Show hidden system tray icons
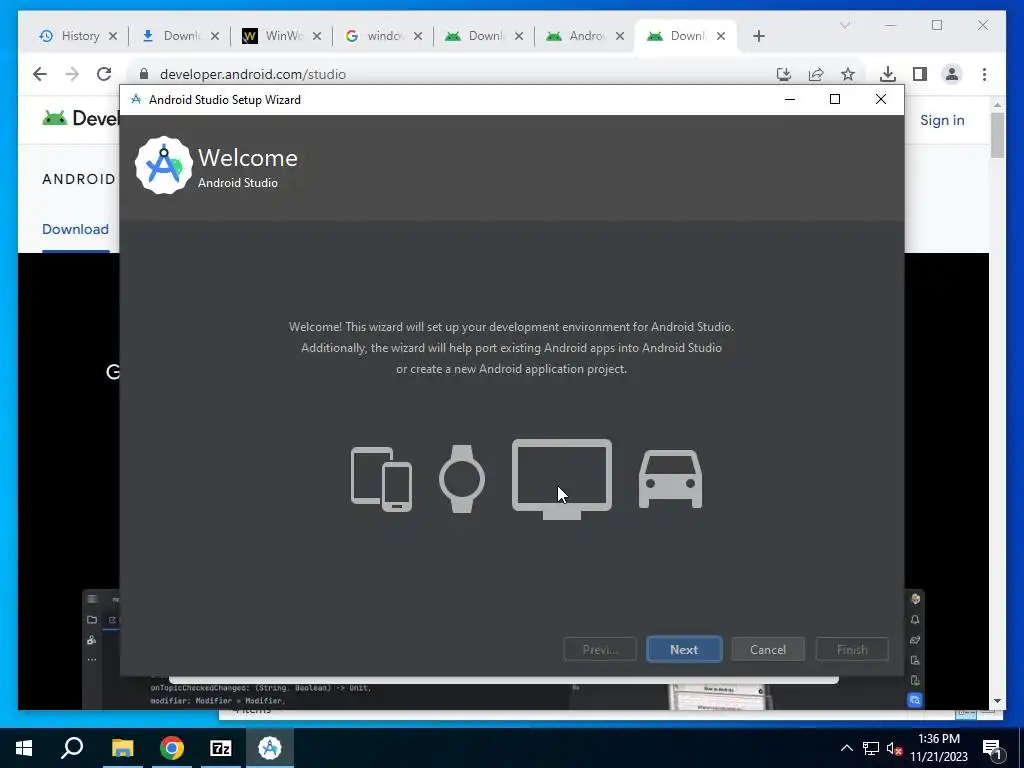1024x768 pixels. 846,748
